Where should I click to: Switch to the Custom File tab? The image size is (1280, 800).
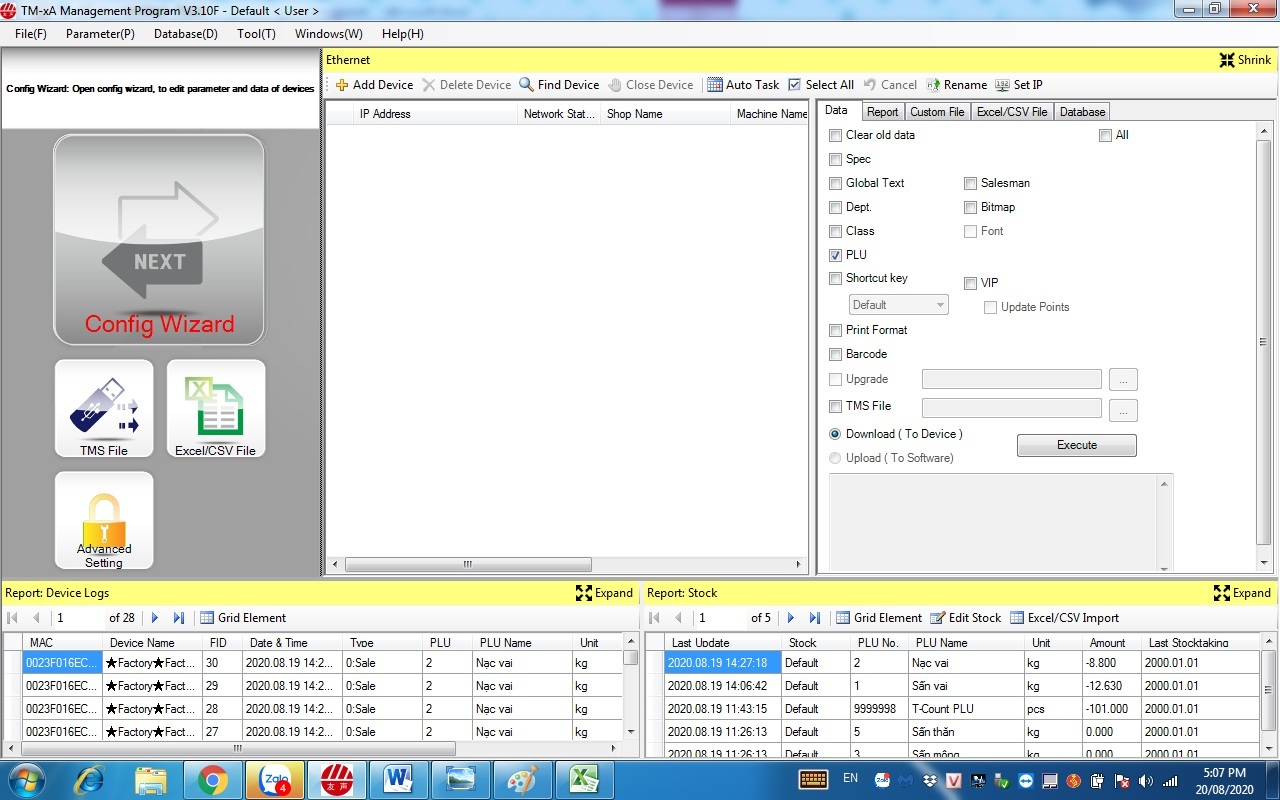tap(937, 112)
